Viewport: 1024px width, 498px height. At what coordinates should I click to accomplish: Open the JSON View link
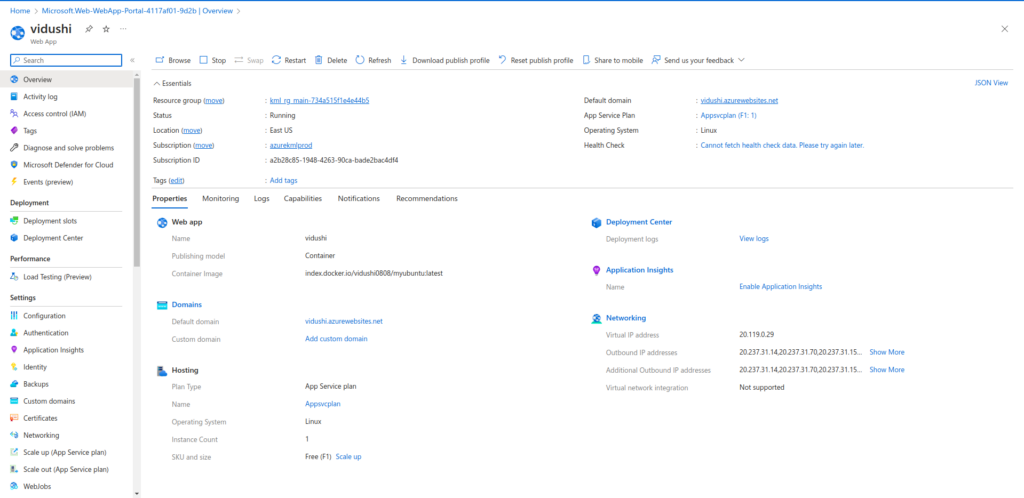pos(990,83)
